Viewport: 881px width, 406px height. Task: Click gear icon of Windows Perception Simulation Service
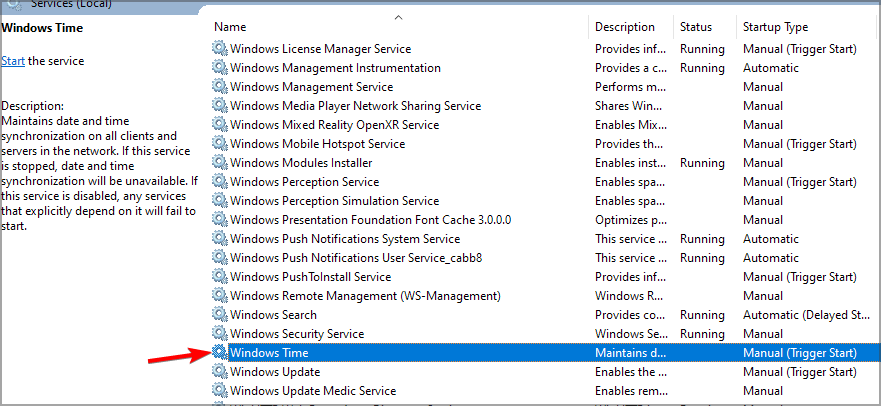coord(219,200)
